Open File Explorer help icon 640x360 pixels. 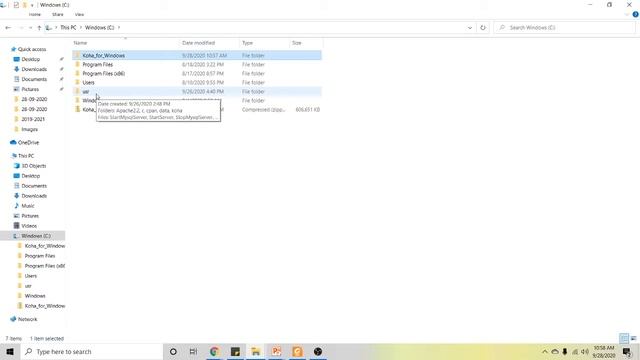[x=636, y=14]
